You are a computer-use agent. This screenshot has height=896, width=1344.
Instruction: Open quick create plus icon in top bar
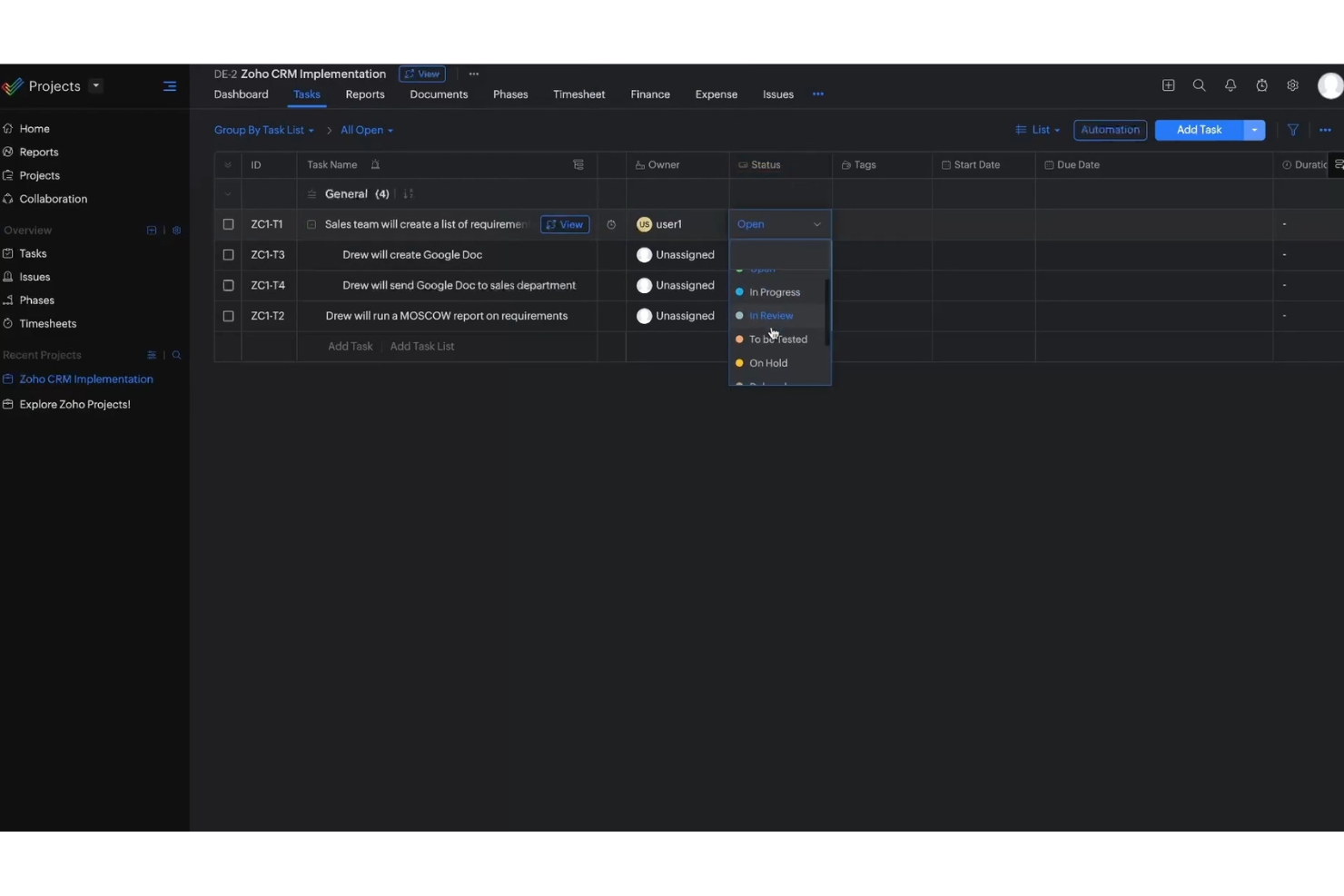pos(1169,85)
